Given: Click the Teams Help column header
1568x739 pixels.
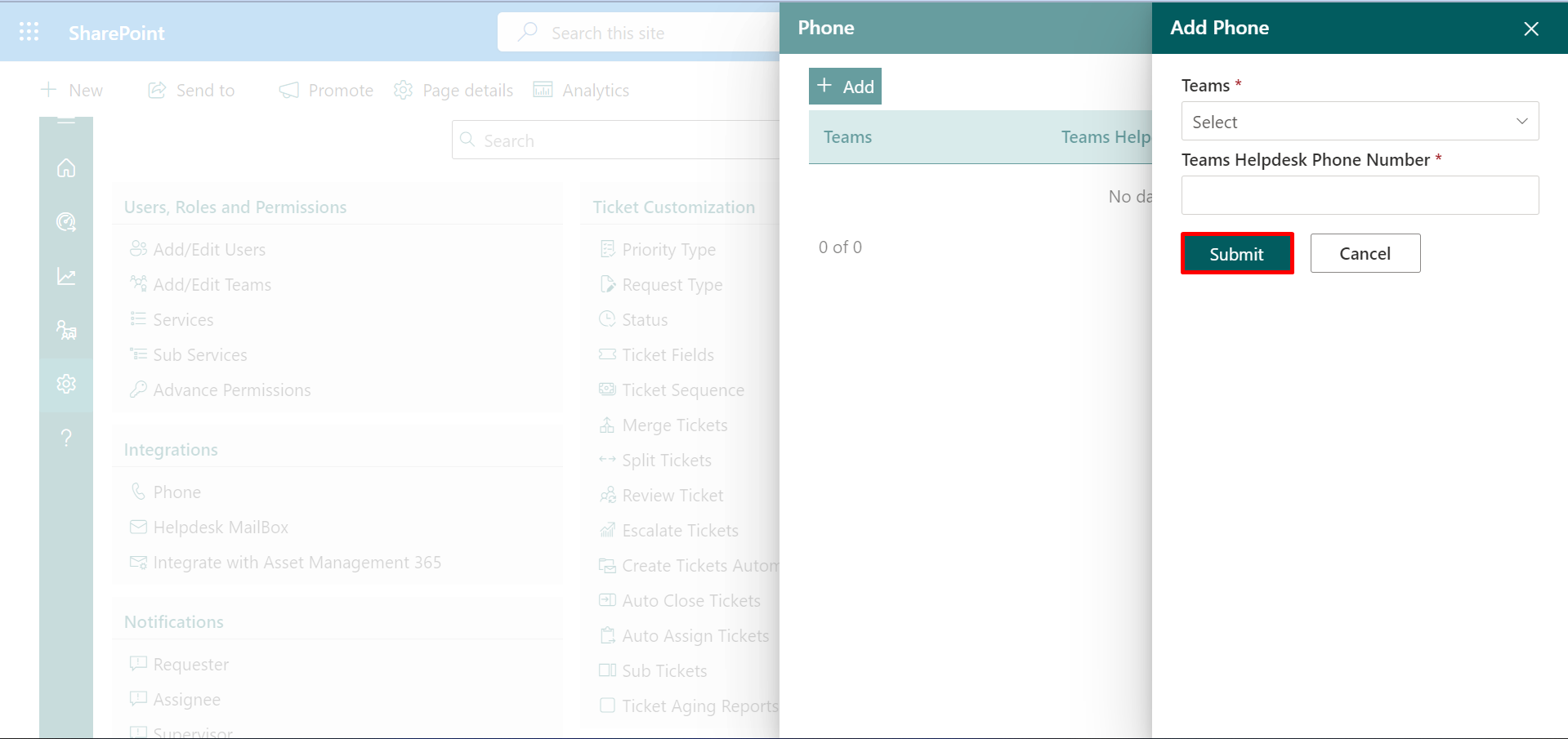Looking at the screenshot, I should point(1106,136).
